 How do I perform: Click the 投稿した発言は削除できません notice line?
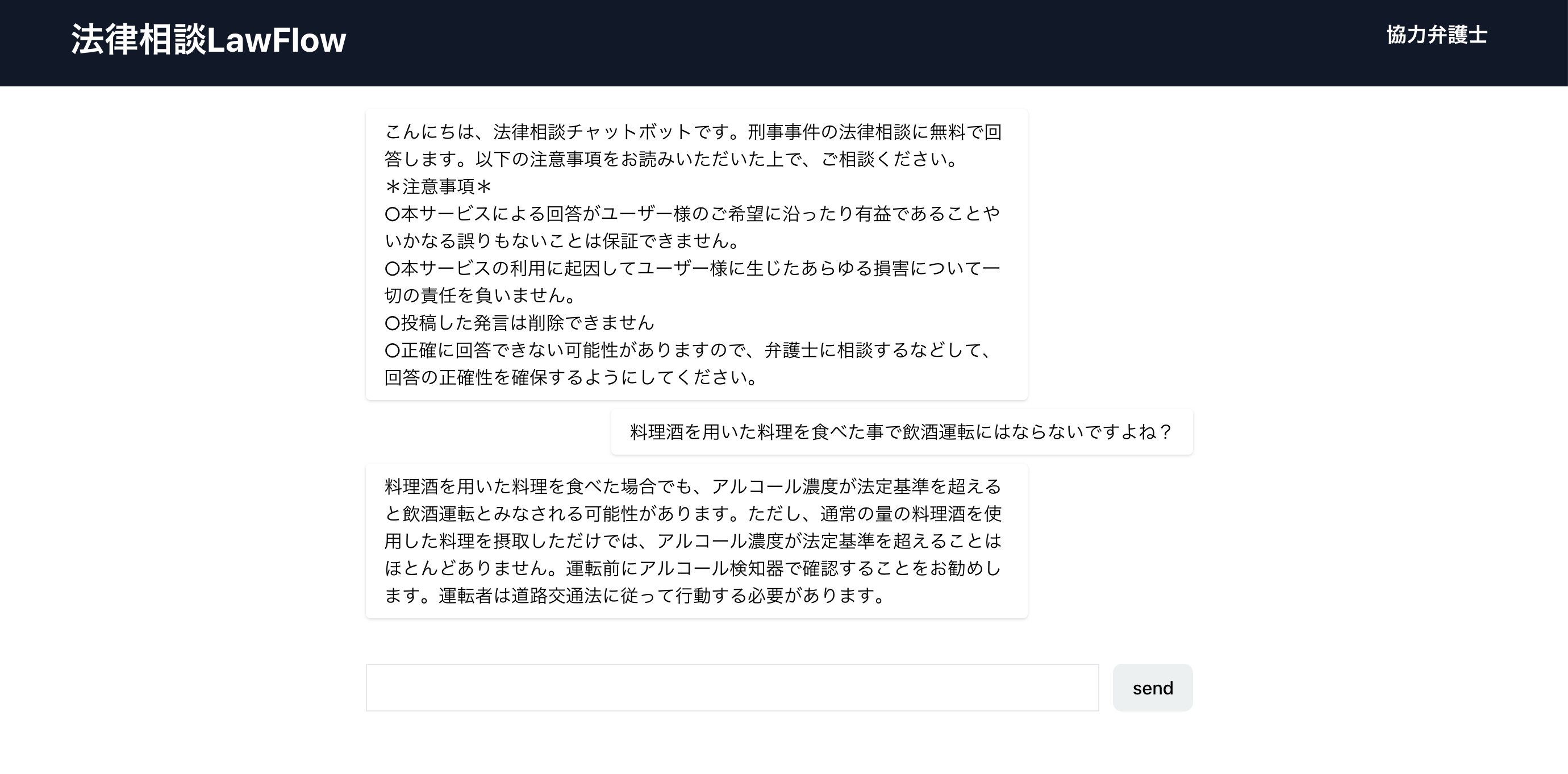click(519, 323)
